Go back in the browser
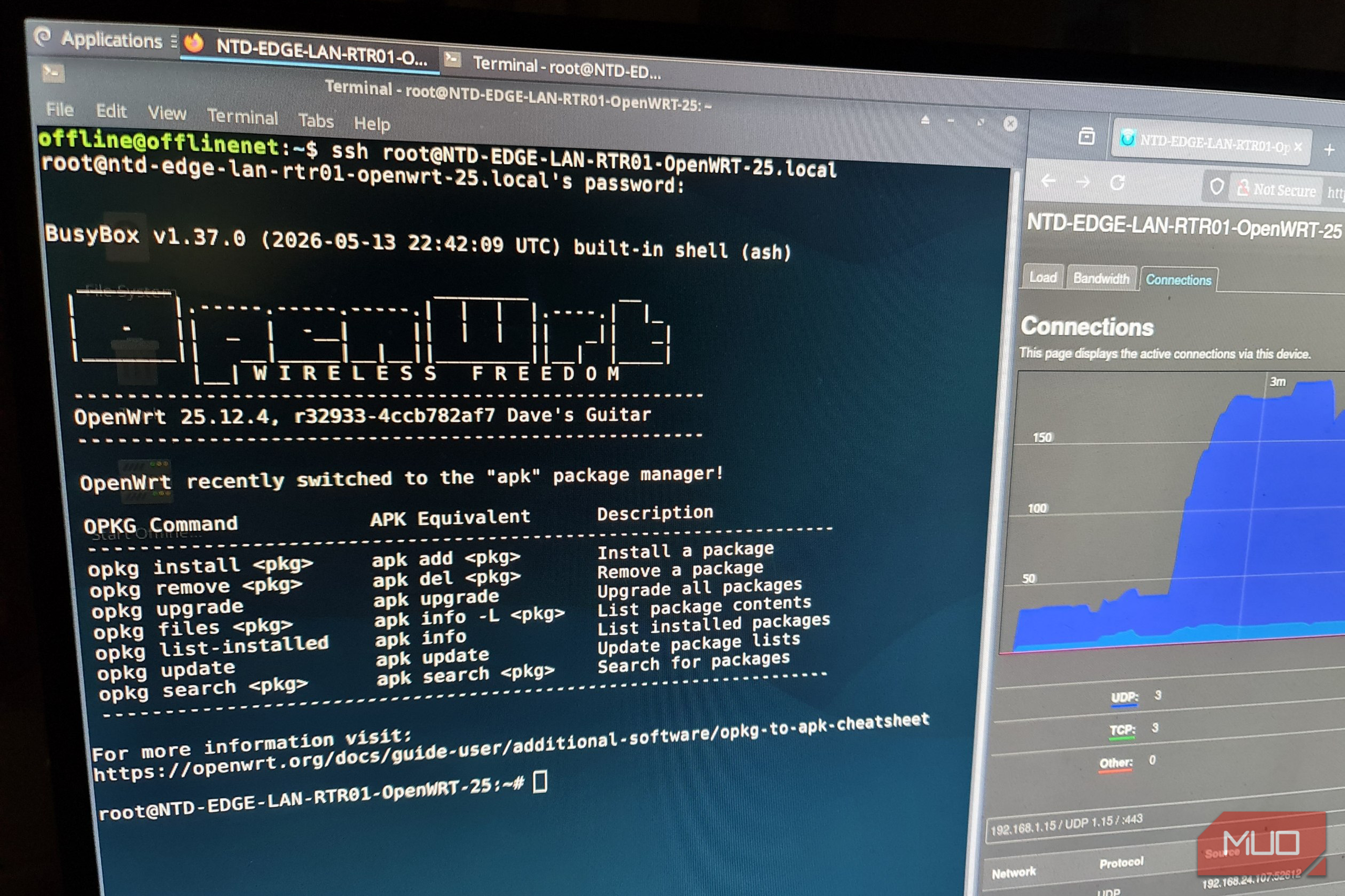Screen dimensions: 1345x896 click(1048, 181)
